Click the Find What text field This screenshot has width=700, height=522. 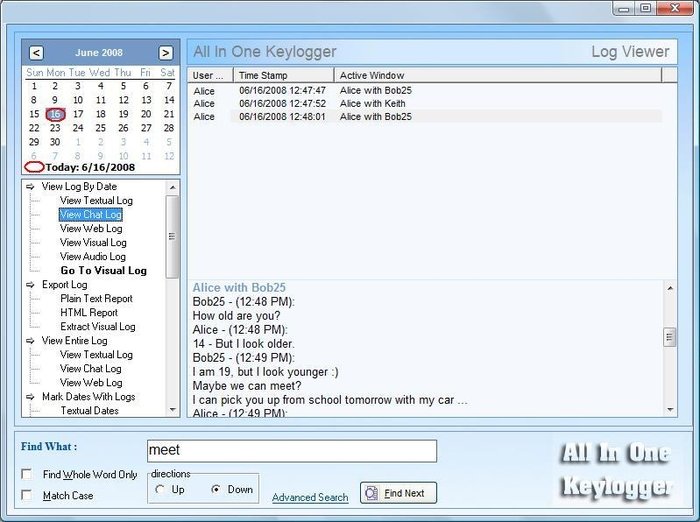[x=292, y=451]
